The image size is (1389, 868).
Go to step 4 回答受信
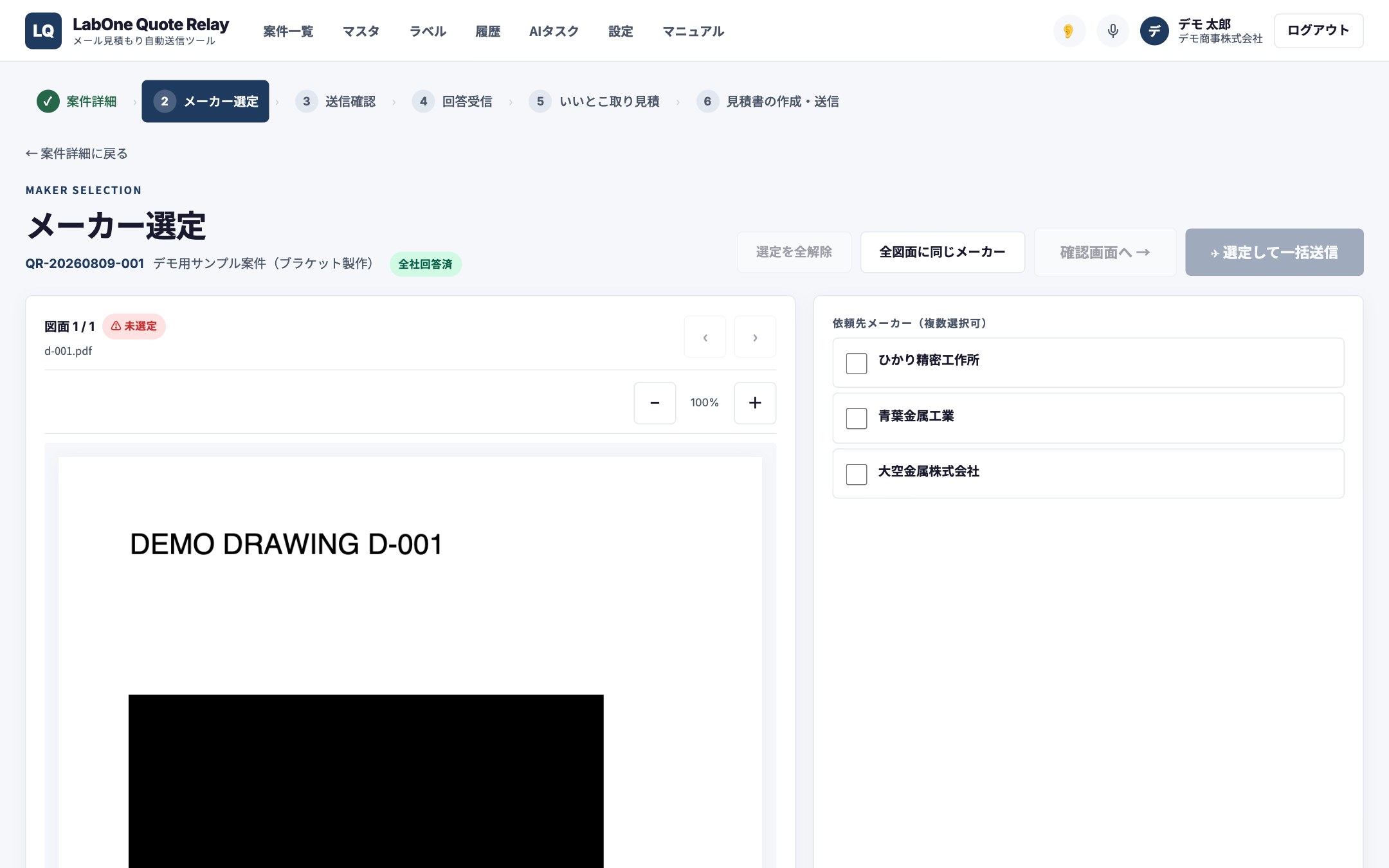coord(452,102)
